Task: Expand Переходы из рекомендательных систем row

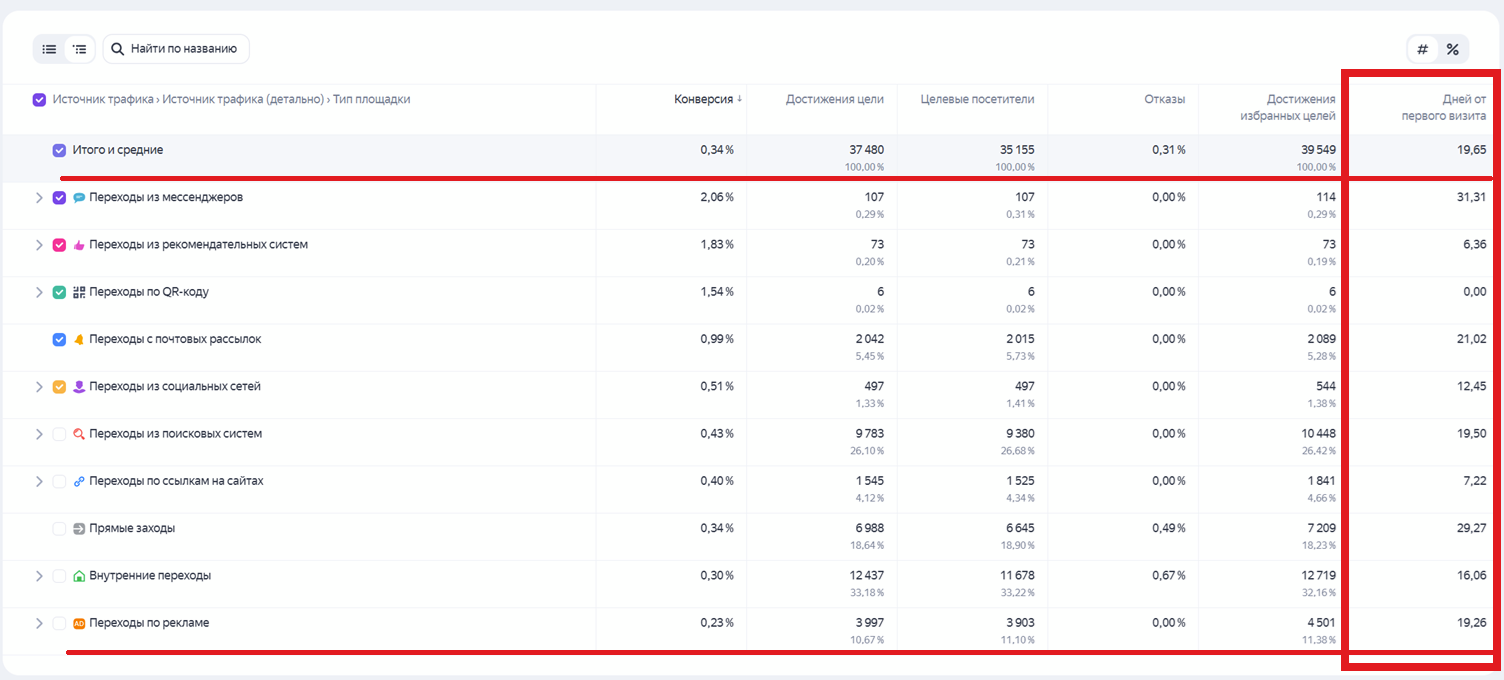Action: pos(39,245)
